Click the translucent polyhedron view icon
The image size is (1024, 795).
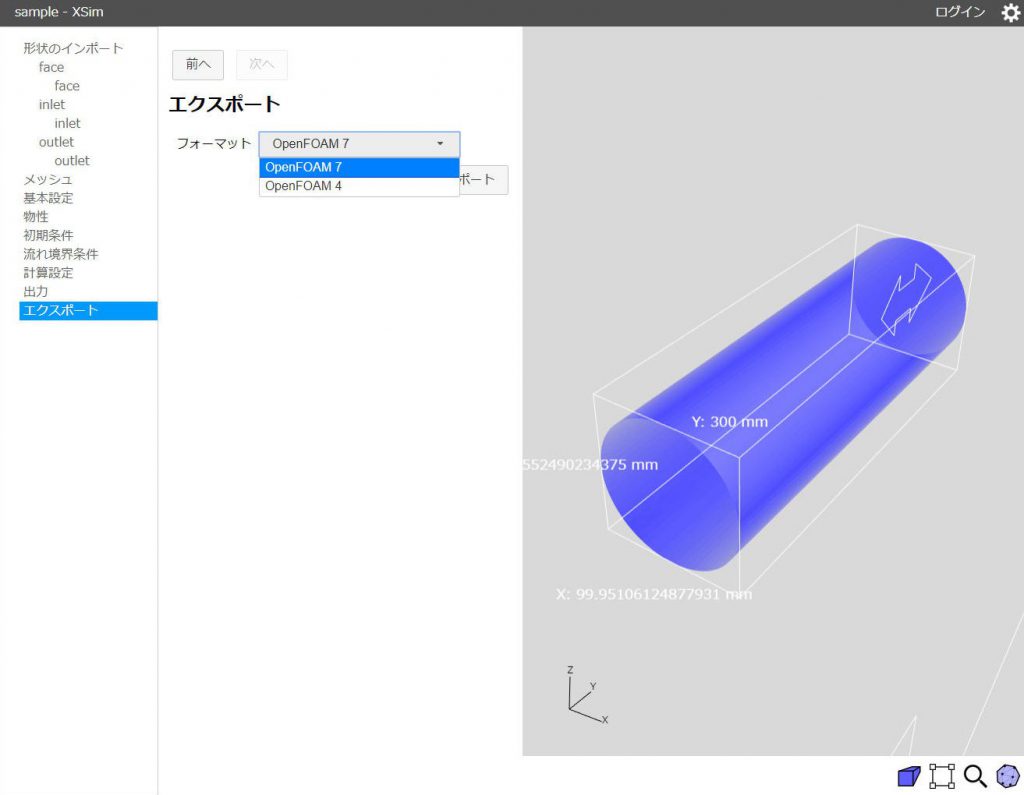(1008, 776)
